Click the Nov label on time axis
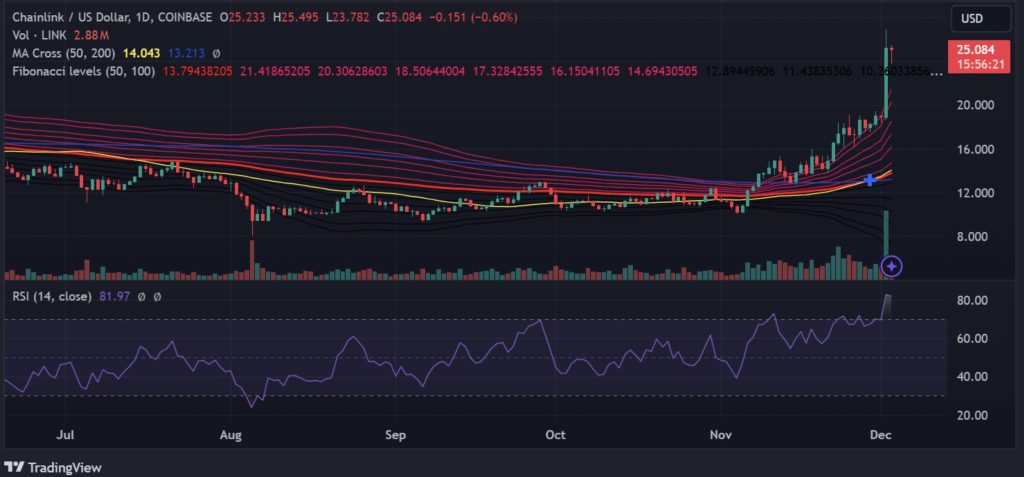 (721, 434)
